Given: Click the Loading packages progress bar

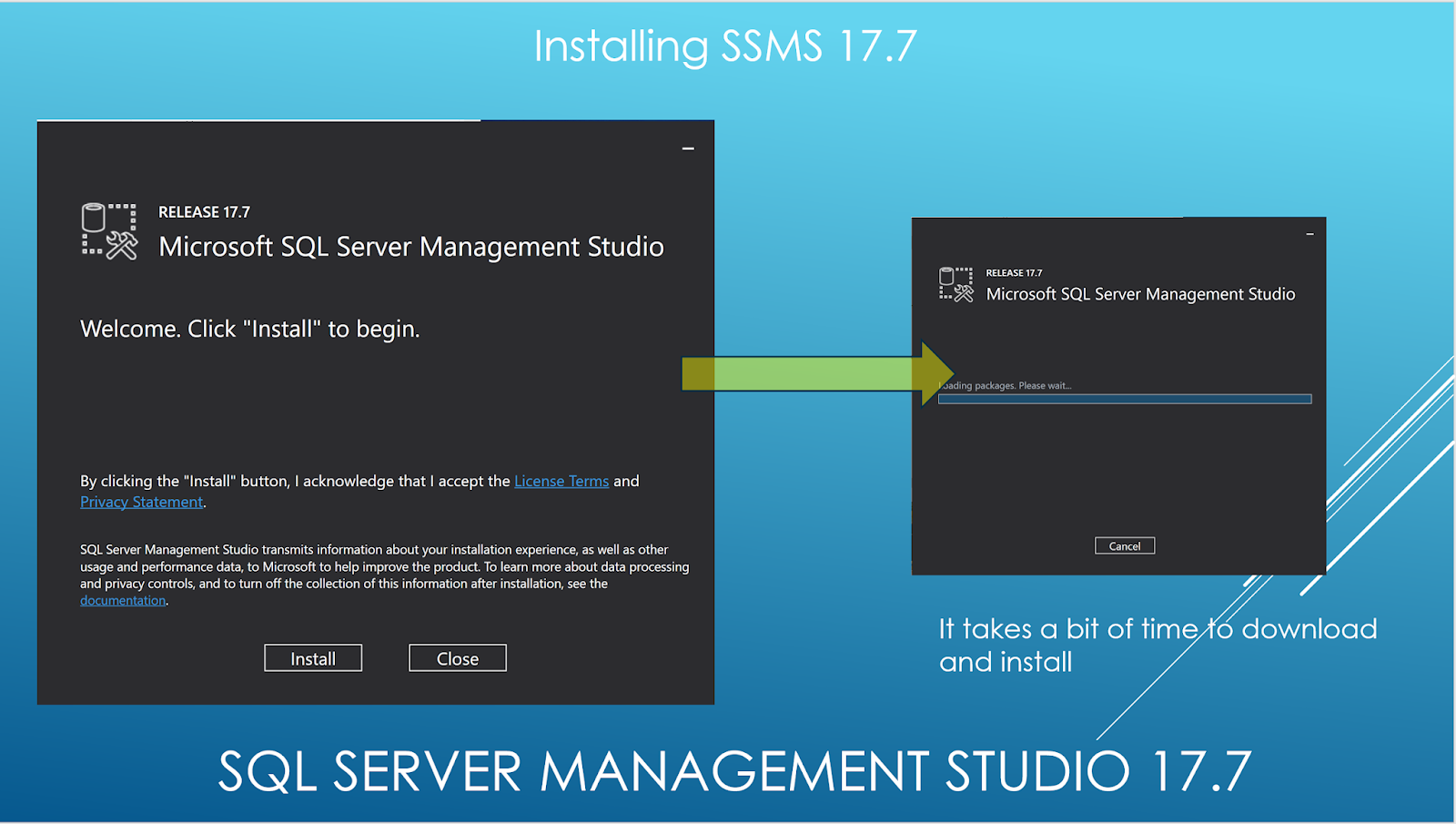Looking at the screenshot, I should 1124,398.
